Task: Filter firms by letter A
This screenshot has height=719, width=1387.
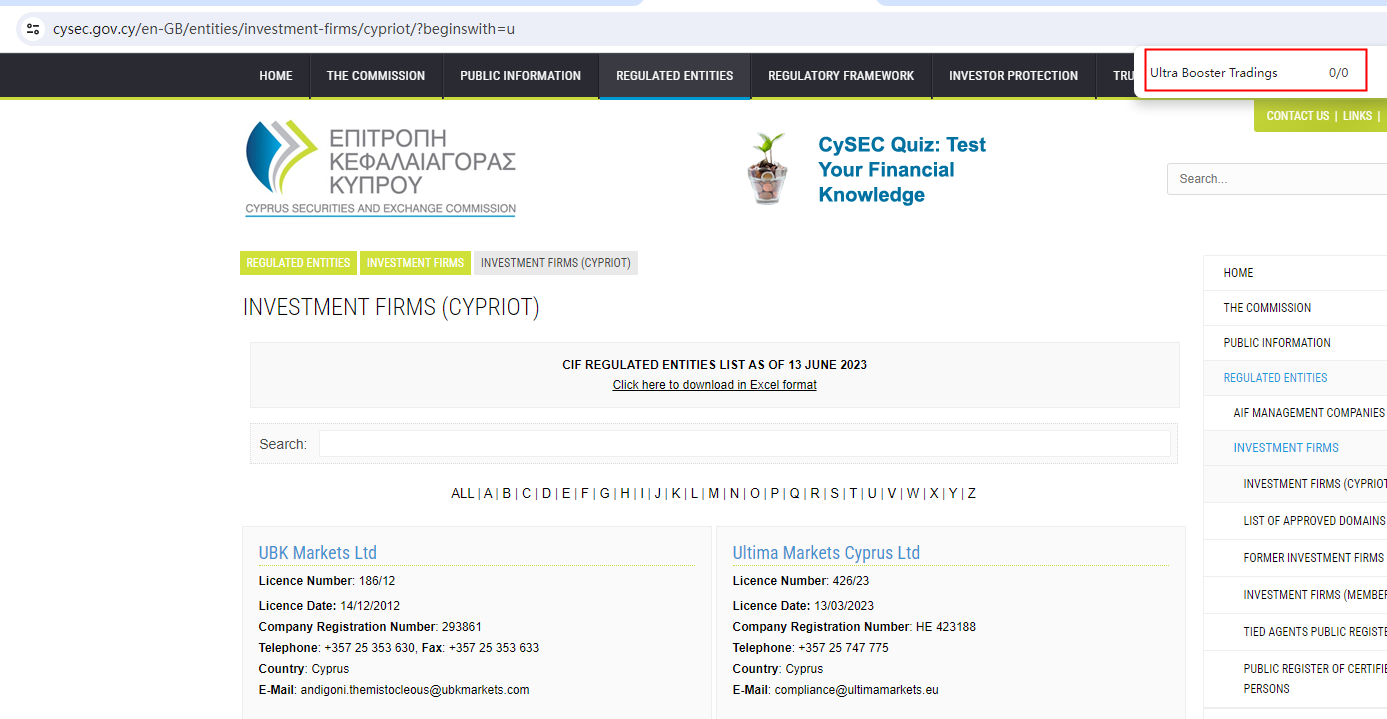Action: pyautogui.click(x=488, y=493)
